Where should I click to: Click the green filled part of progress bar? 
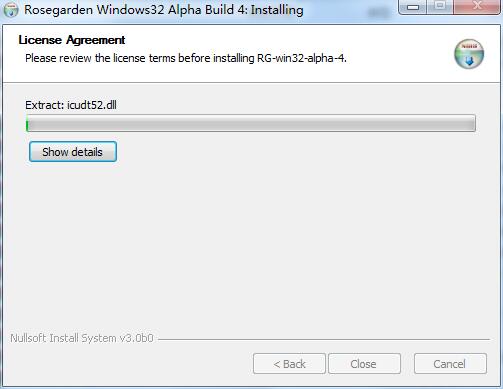(x=27, y=124)
